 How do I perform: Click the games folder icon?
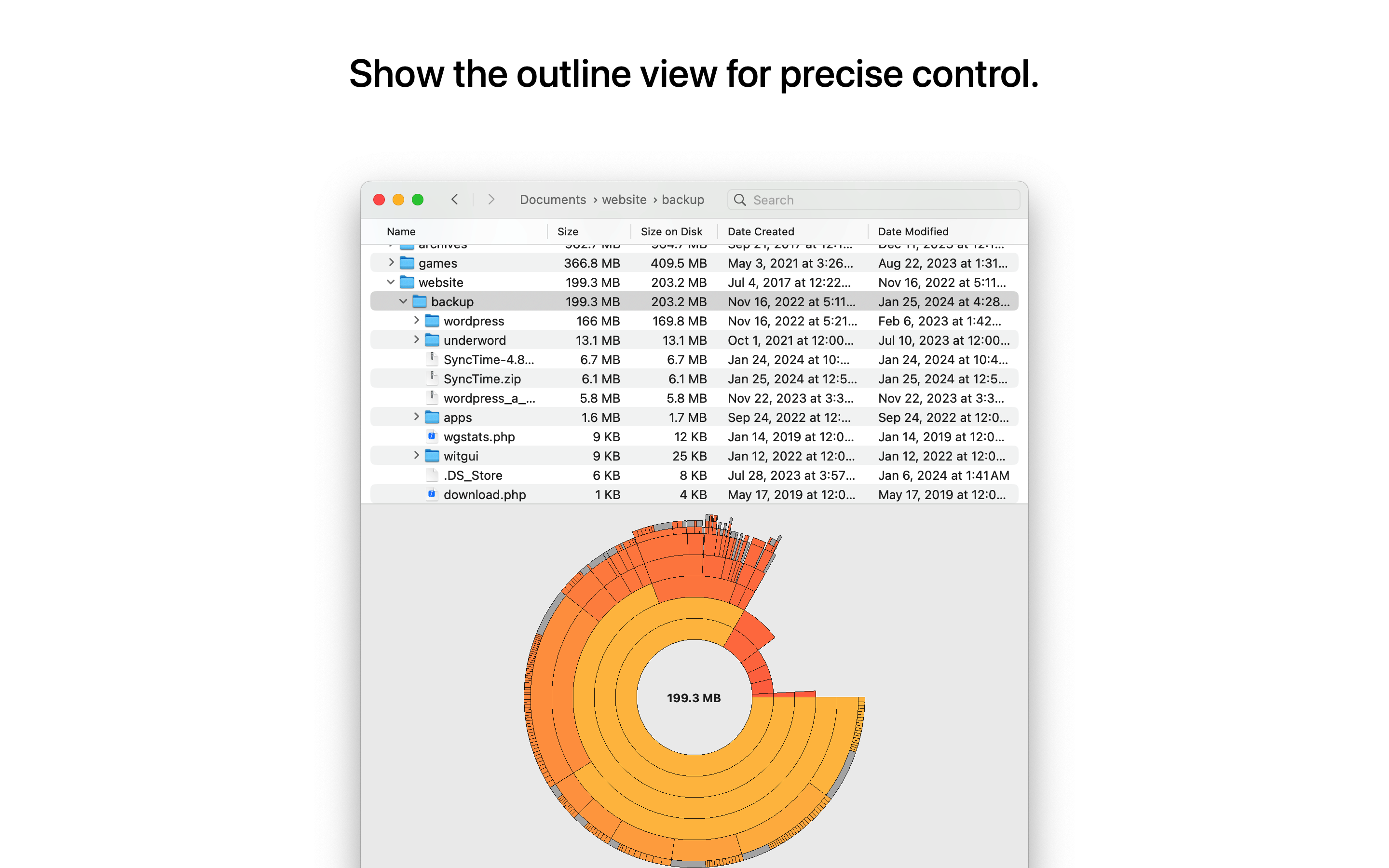click(407, 263)
